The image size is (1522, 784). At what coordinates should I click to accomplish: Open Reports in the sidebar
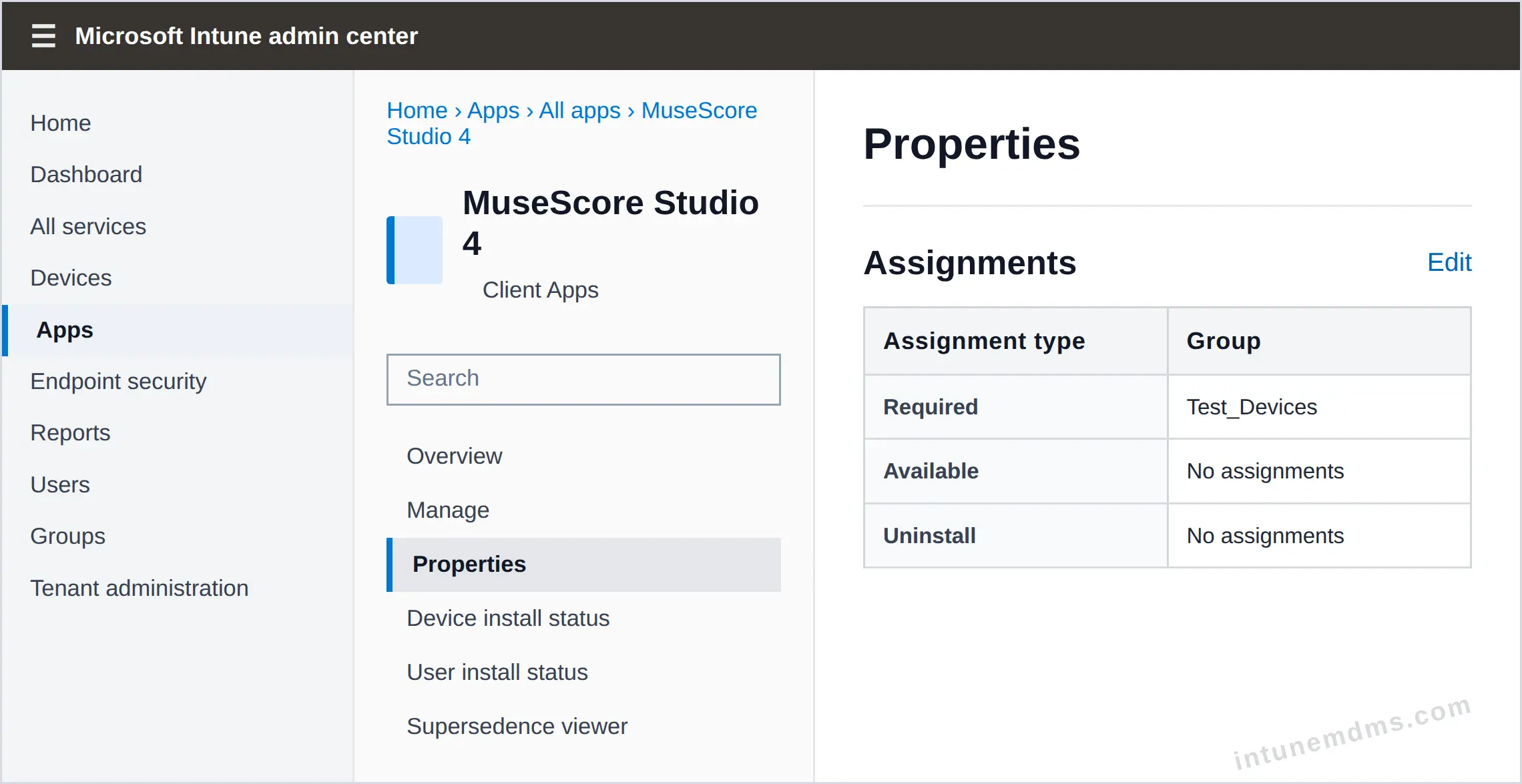point(70,432)
